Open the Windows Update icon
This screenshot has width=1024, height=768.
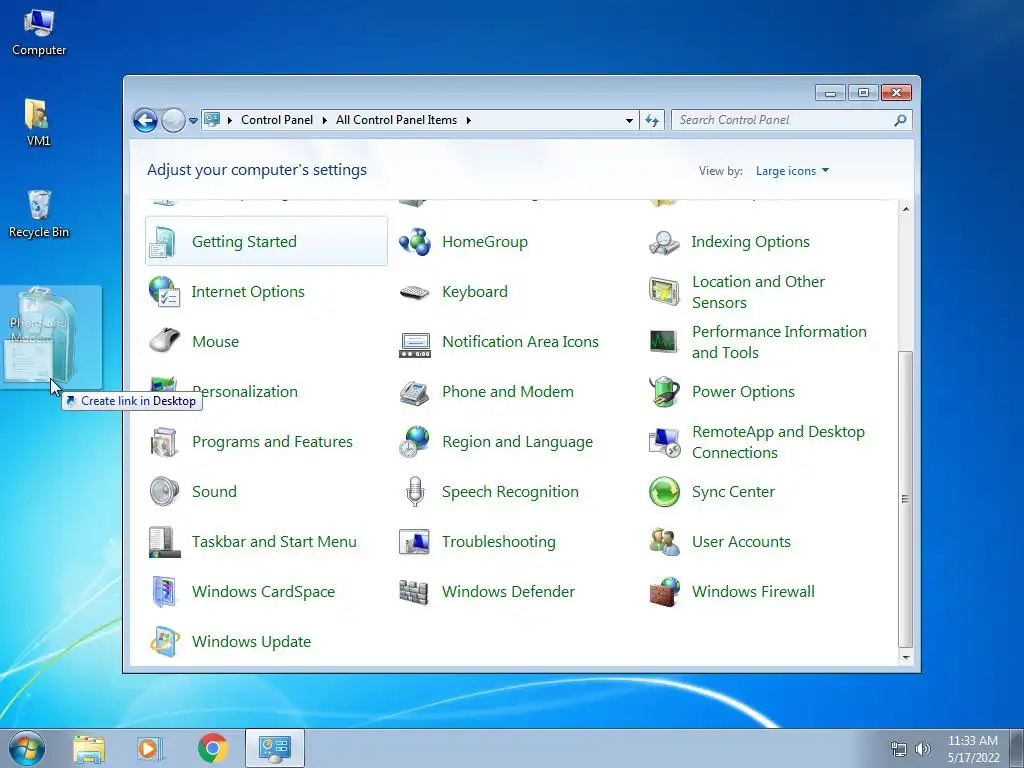(164, 641)
